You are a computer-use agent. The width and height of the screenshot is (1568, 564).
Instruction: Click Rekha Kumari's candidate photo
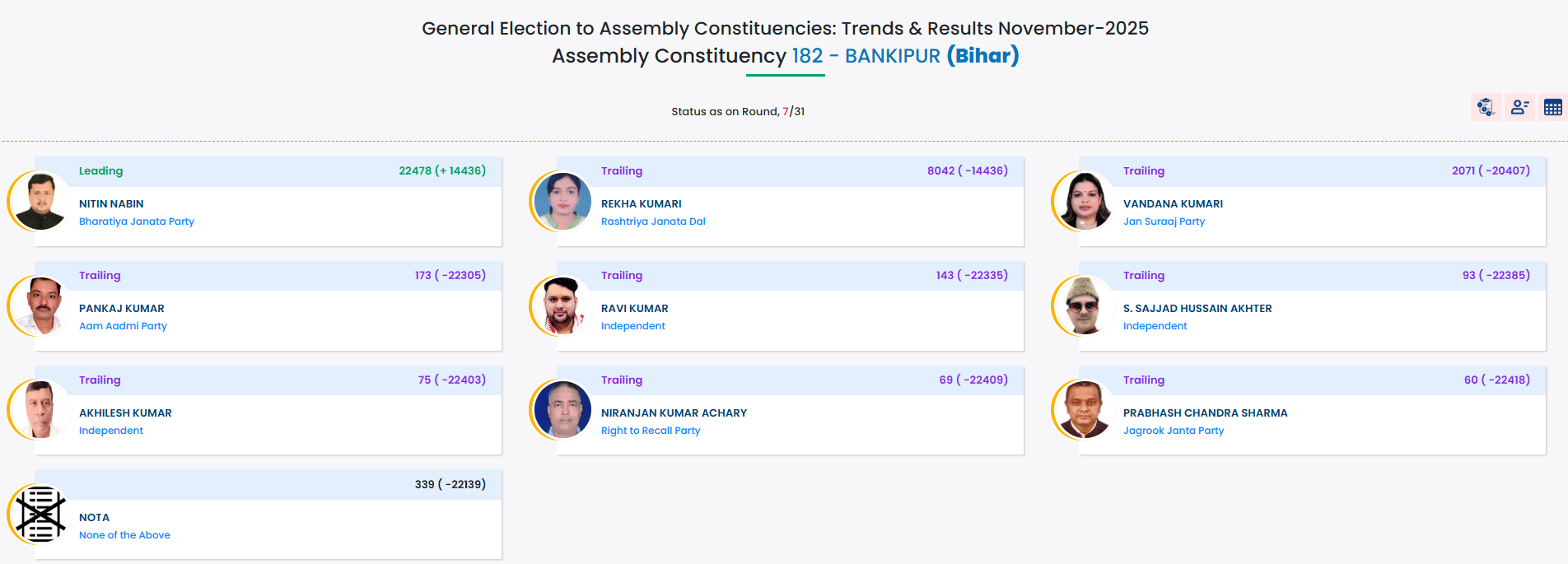click(562, 201)
